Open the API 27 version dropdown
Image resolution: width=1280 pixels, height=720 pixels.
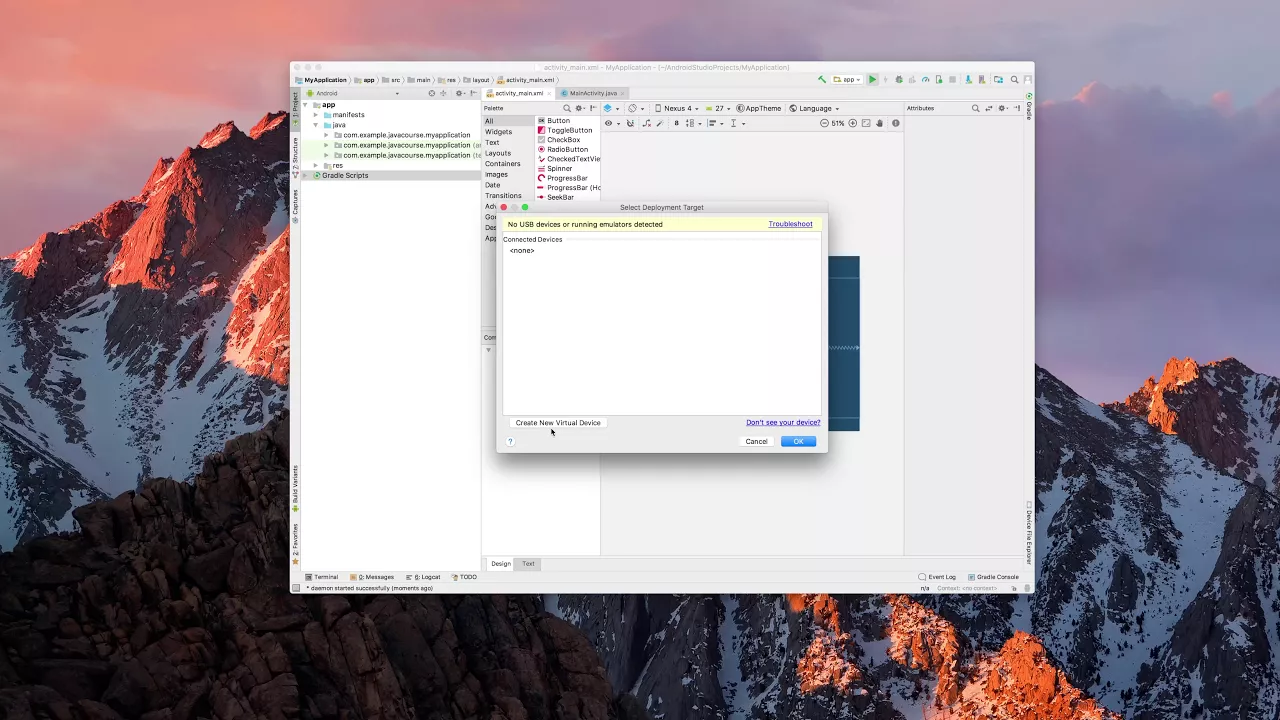point(717,108)
